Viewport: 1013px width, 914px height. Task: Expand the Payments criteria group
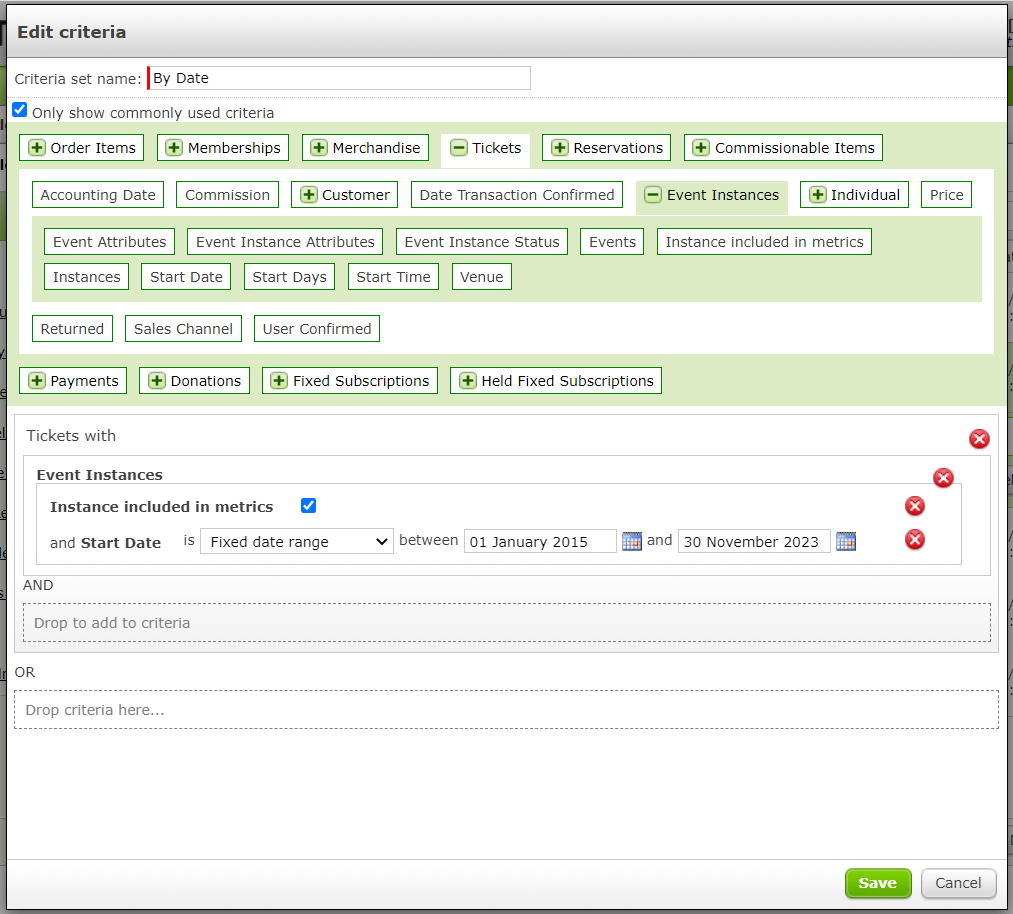click(73, 380)
